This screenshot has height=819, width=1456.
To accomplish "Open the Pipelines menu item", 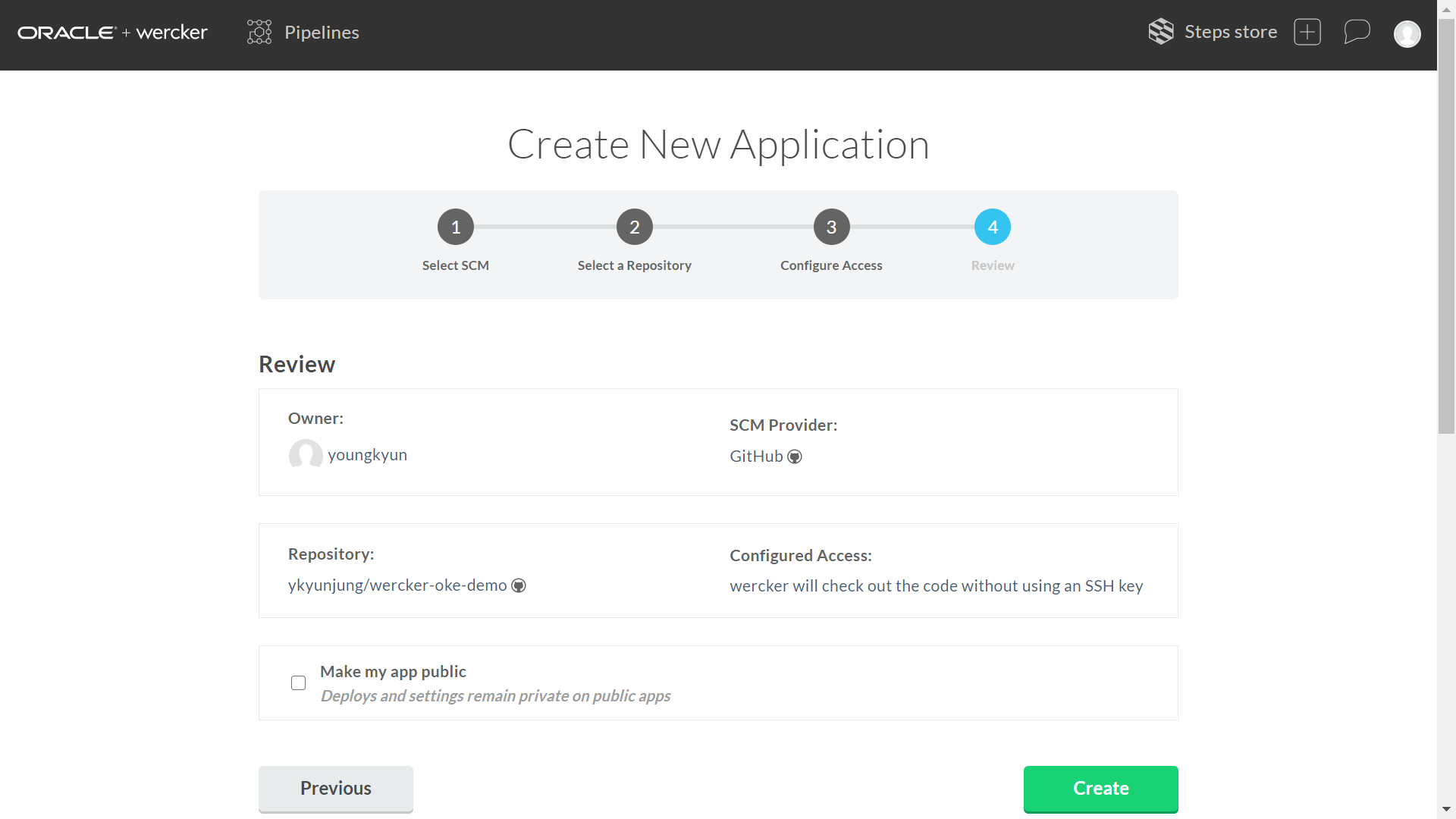I will [322, 33].
